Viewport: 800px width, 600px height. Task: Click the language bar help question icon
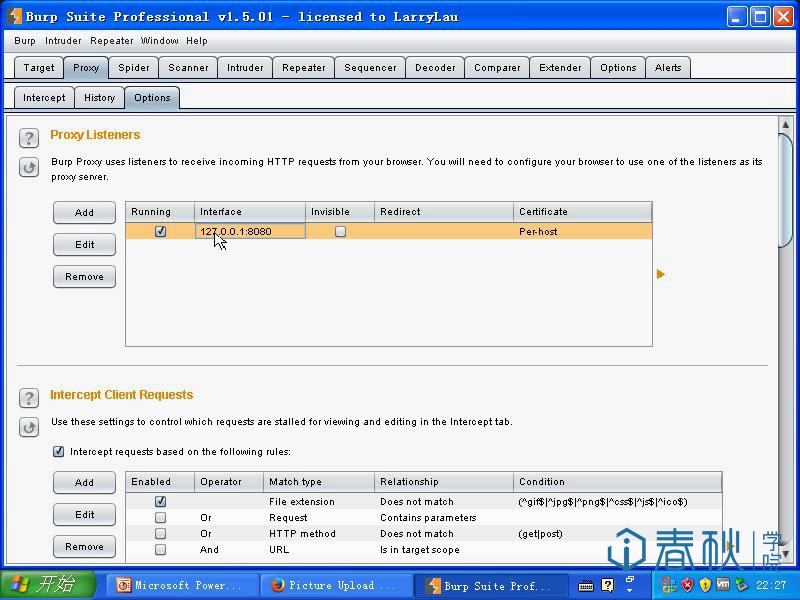608,585
